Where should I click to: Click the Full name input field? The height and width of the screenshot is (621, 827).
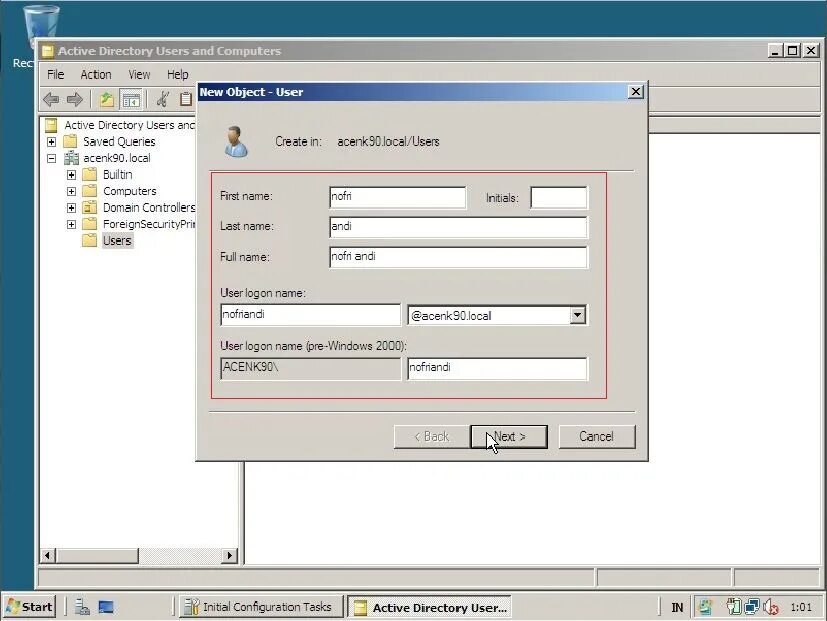coord(458,257)
